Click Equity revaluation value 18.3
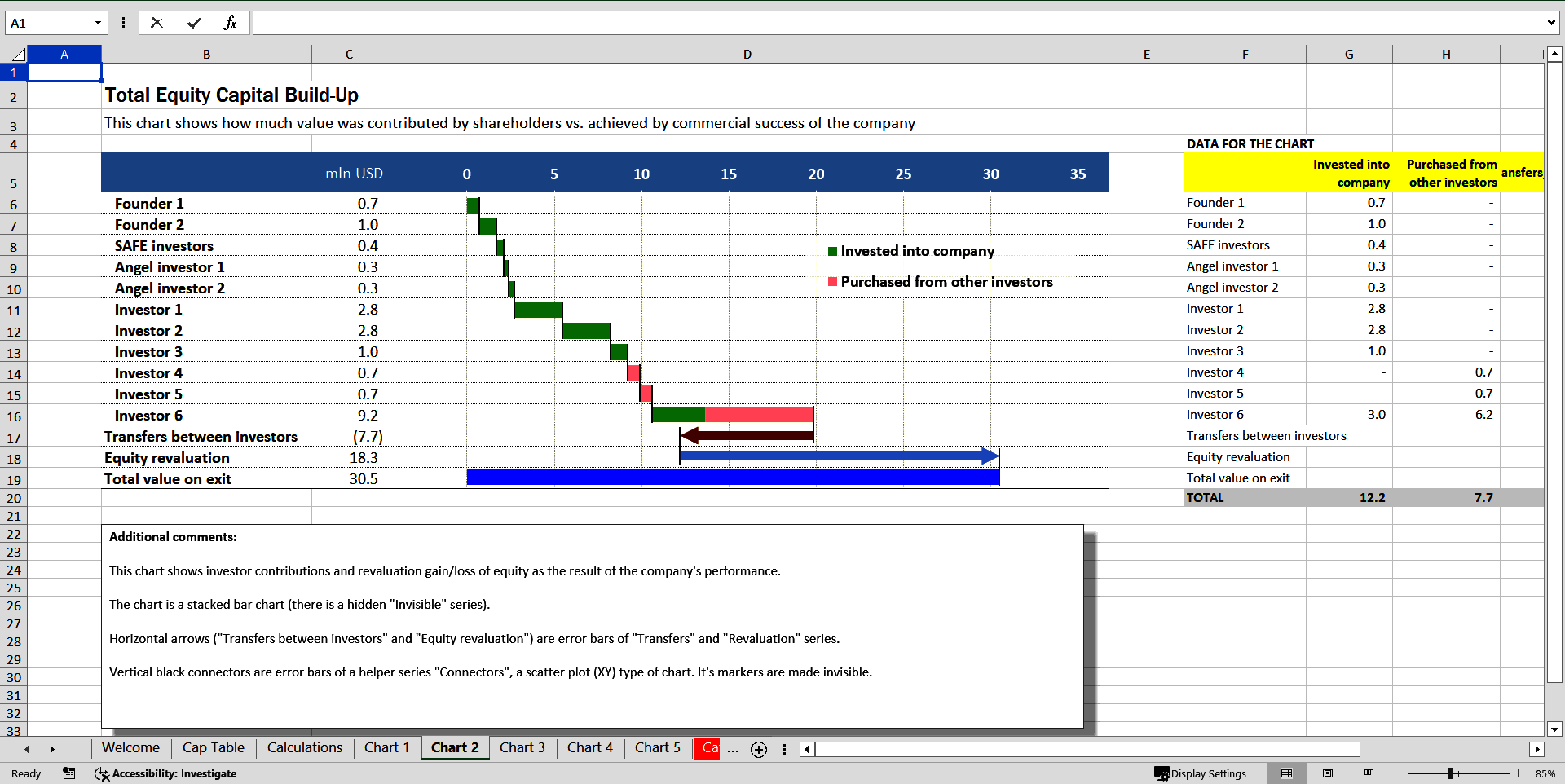 tap(364, 458)
